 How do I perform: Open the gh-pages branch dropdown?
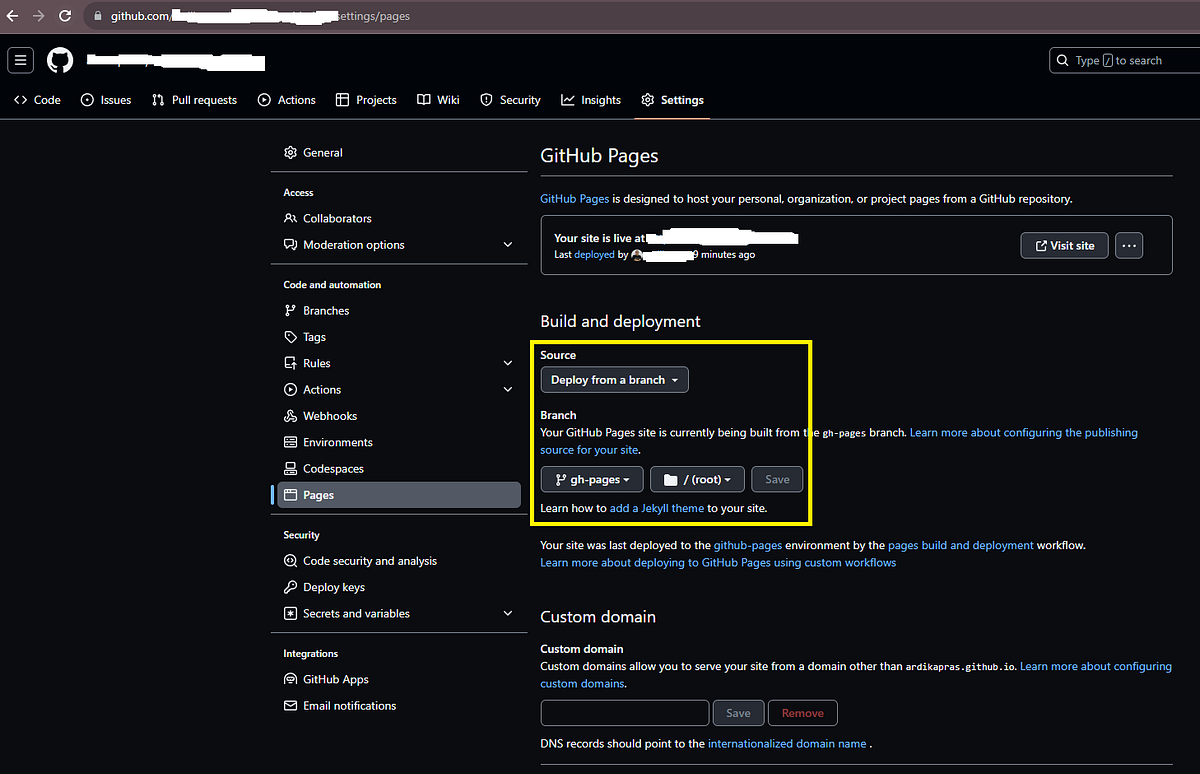592,480
